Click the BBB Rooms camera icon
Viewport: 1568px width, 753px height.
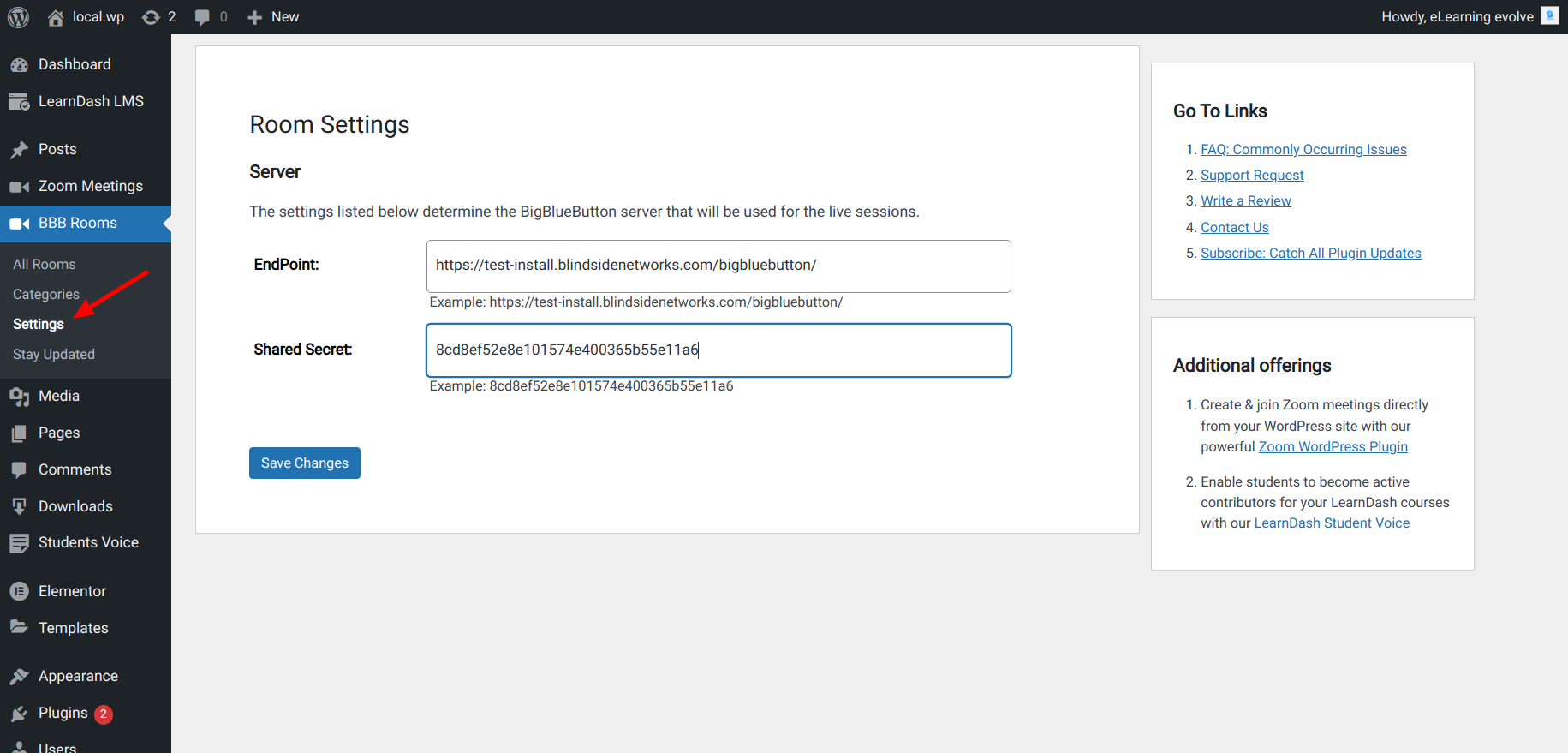pos(19,224)
